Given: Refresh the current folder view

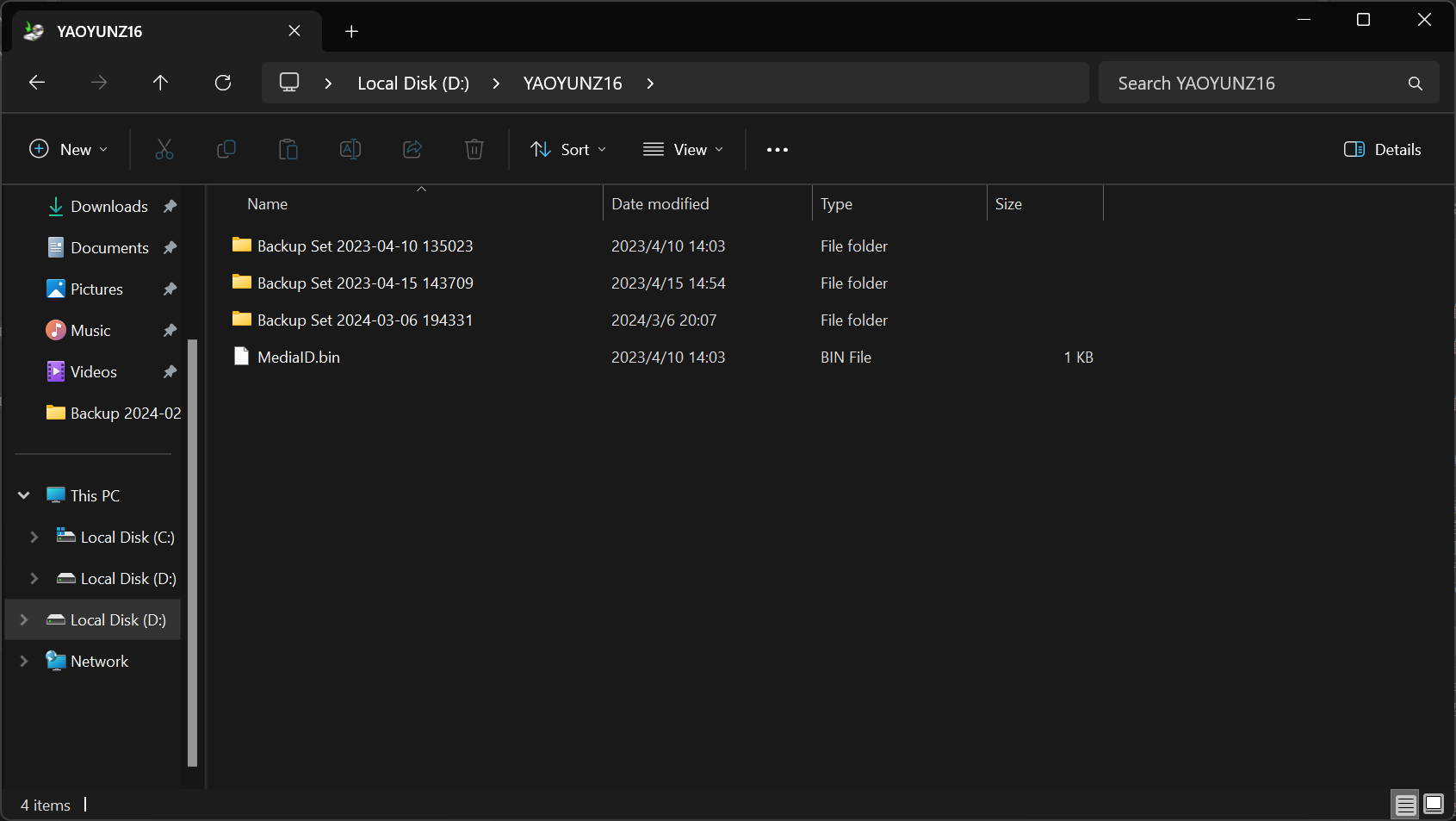Looking at the screenshot, I should pos(223,83).
